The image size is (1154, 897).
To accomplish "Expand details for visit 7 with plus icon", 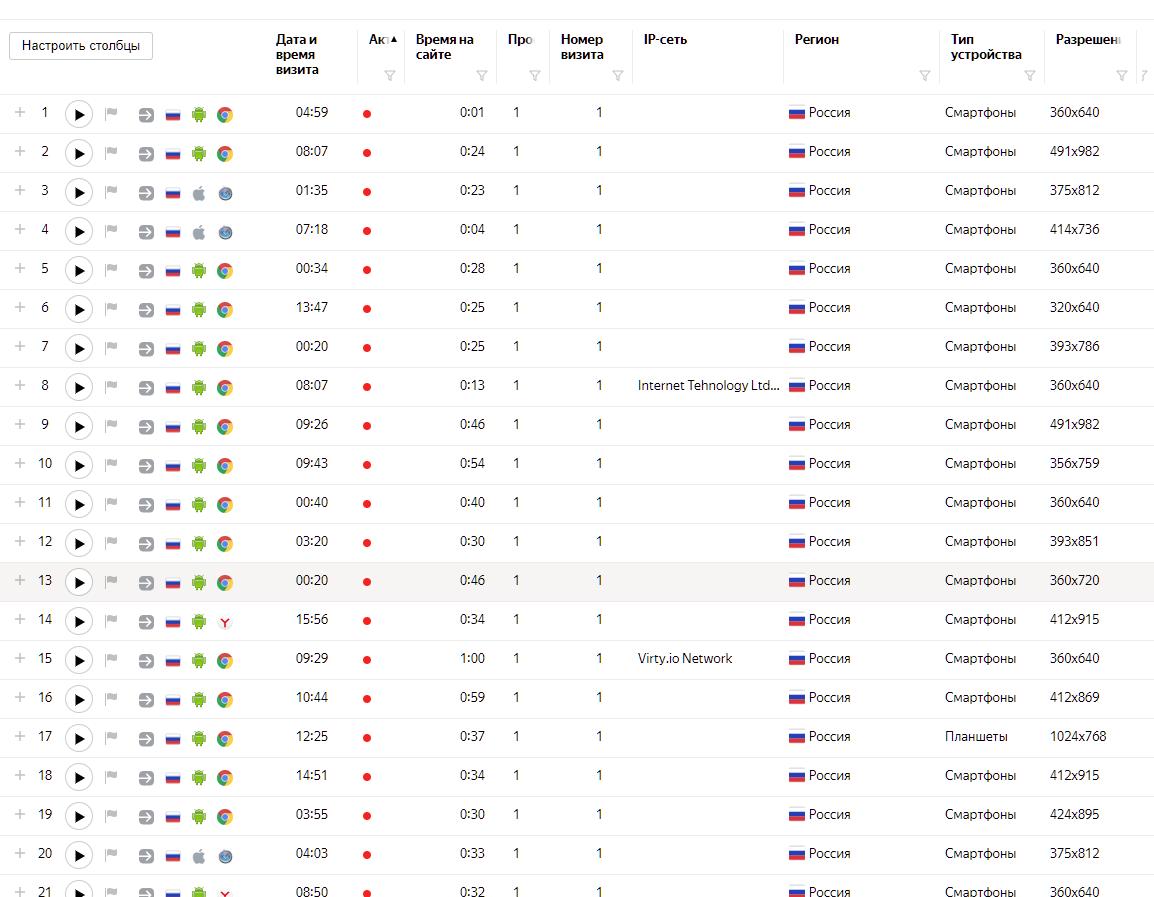I will [20, 346].
